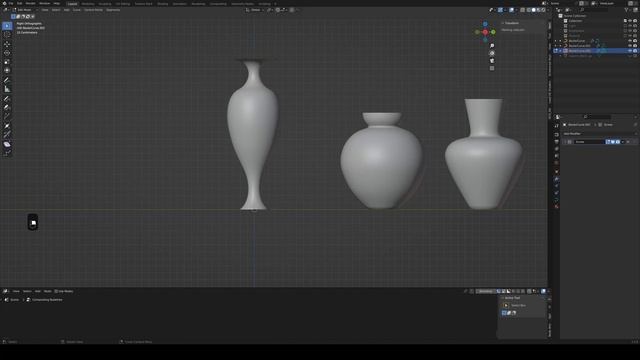
Task: Select Scene Collection in the Outliner
Action: click(x=575, y=16)
